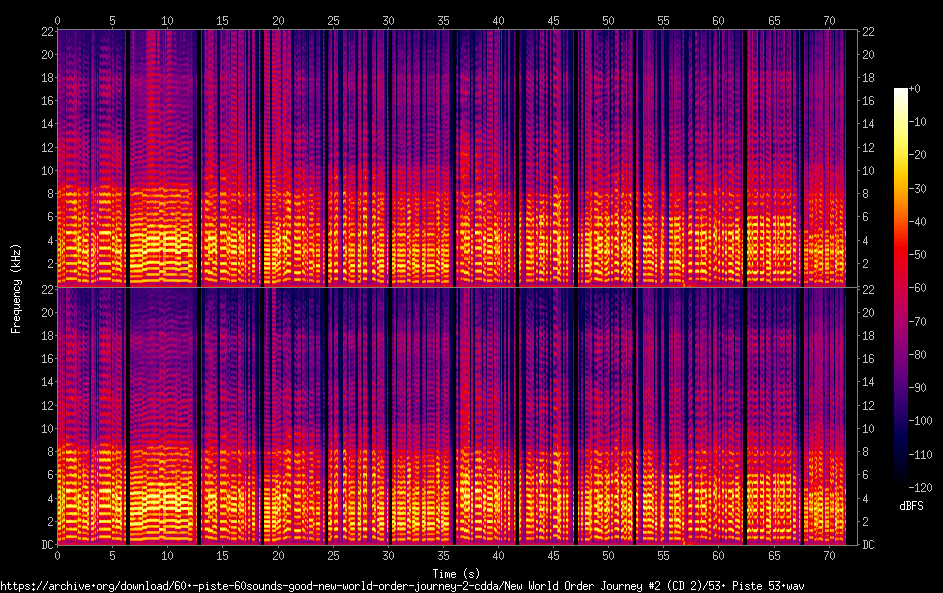Click the "35" tick on the bottom time axis
Image resolution: width=943 pixels, height=593 pixels.
click(443, 556)
